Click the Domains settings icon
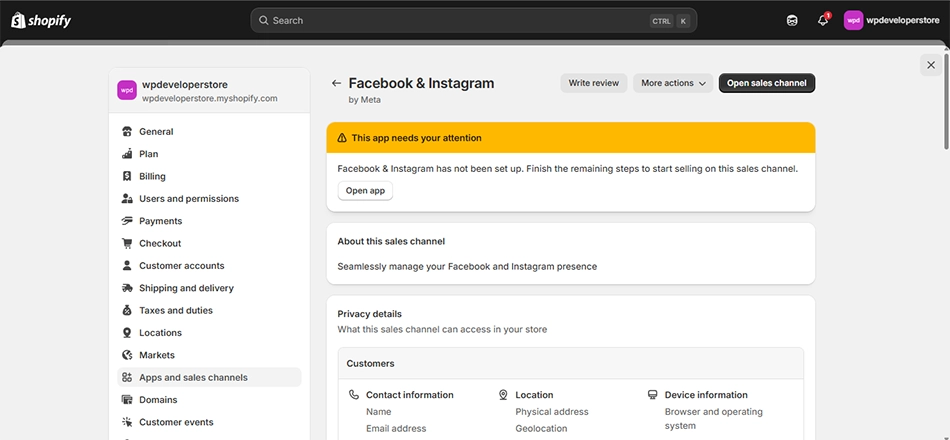This screenshot has height=440, width=950. (x=127, y=400)
